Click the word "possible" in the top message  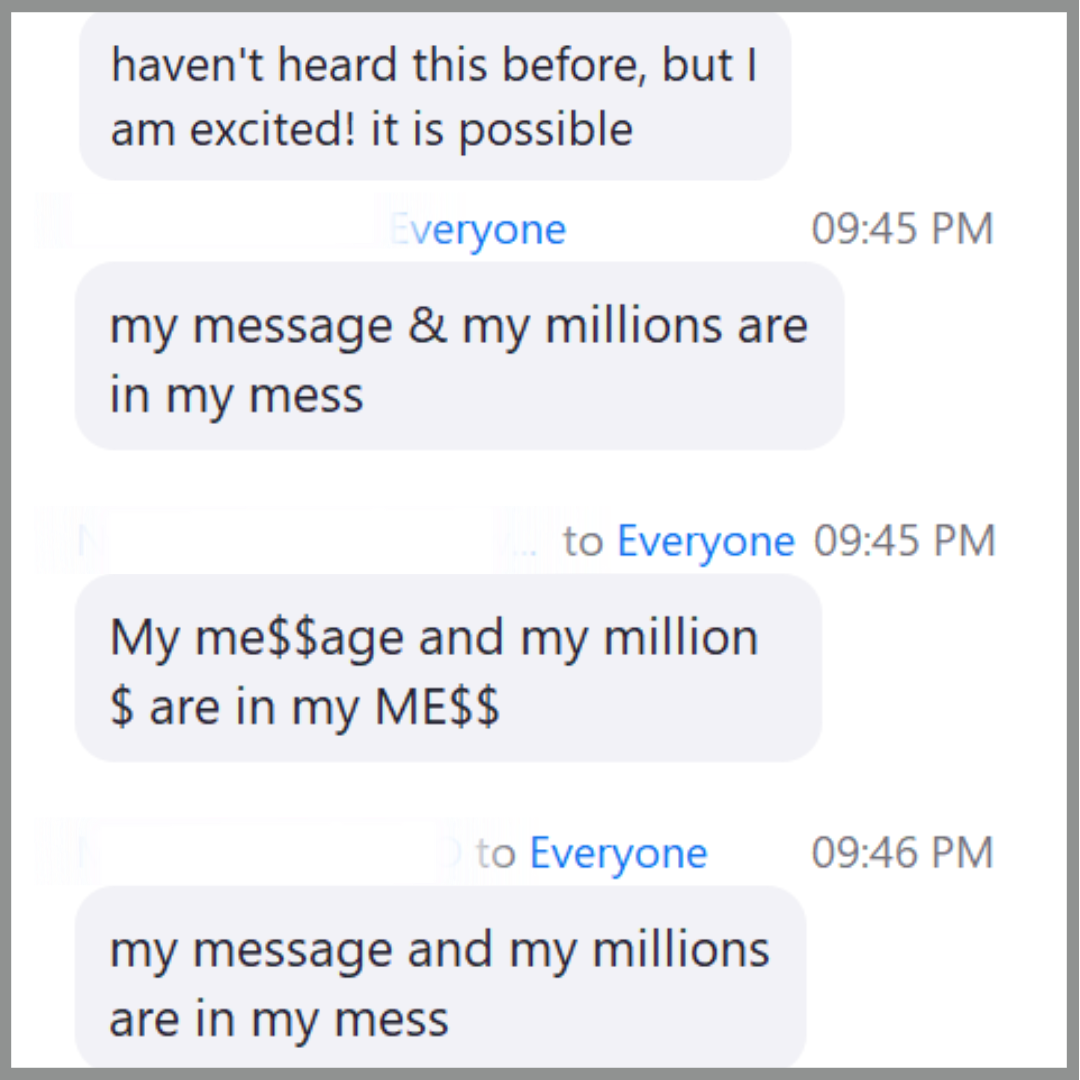(545, 131)
